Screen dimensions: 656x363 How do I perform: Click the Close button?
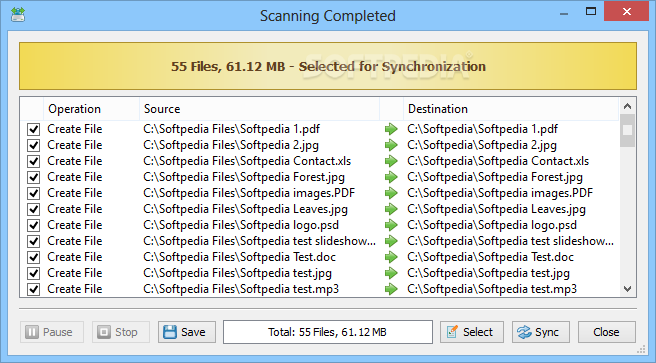[607, 332]
